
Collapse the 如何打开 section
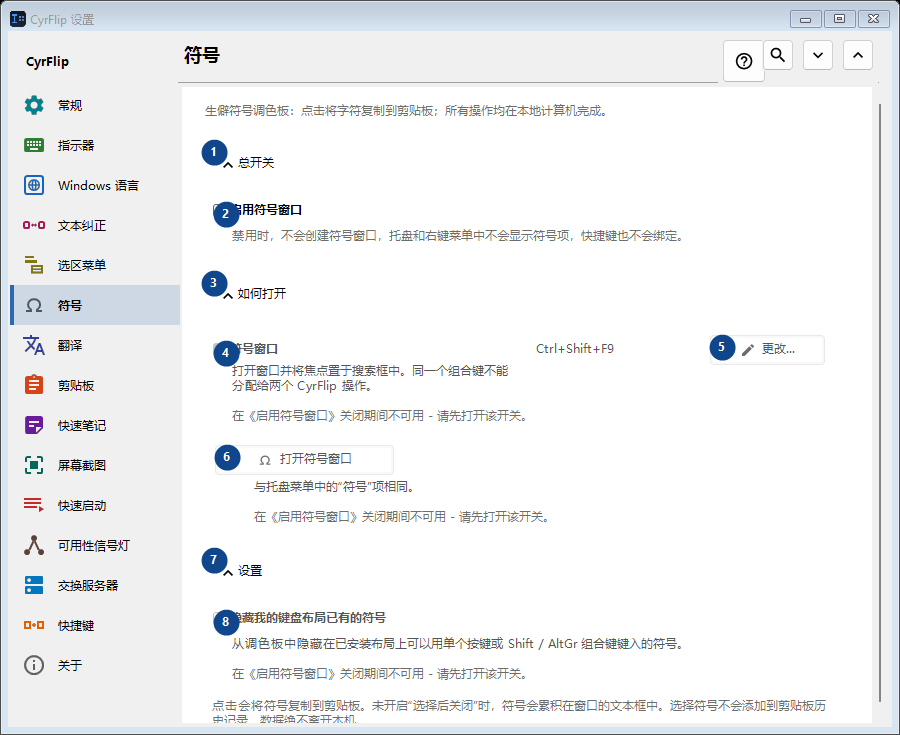(228, 295)
